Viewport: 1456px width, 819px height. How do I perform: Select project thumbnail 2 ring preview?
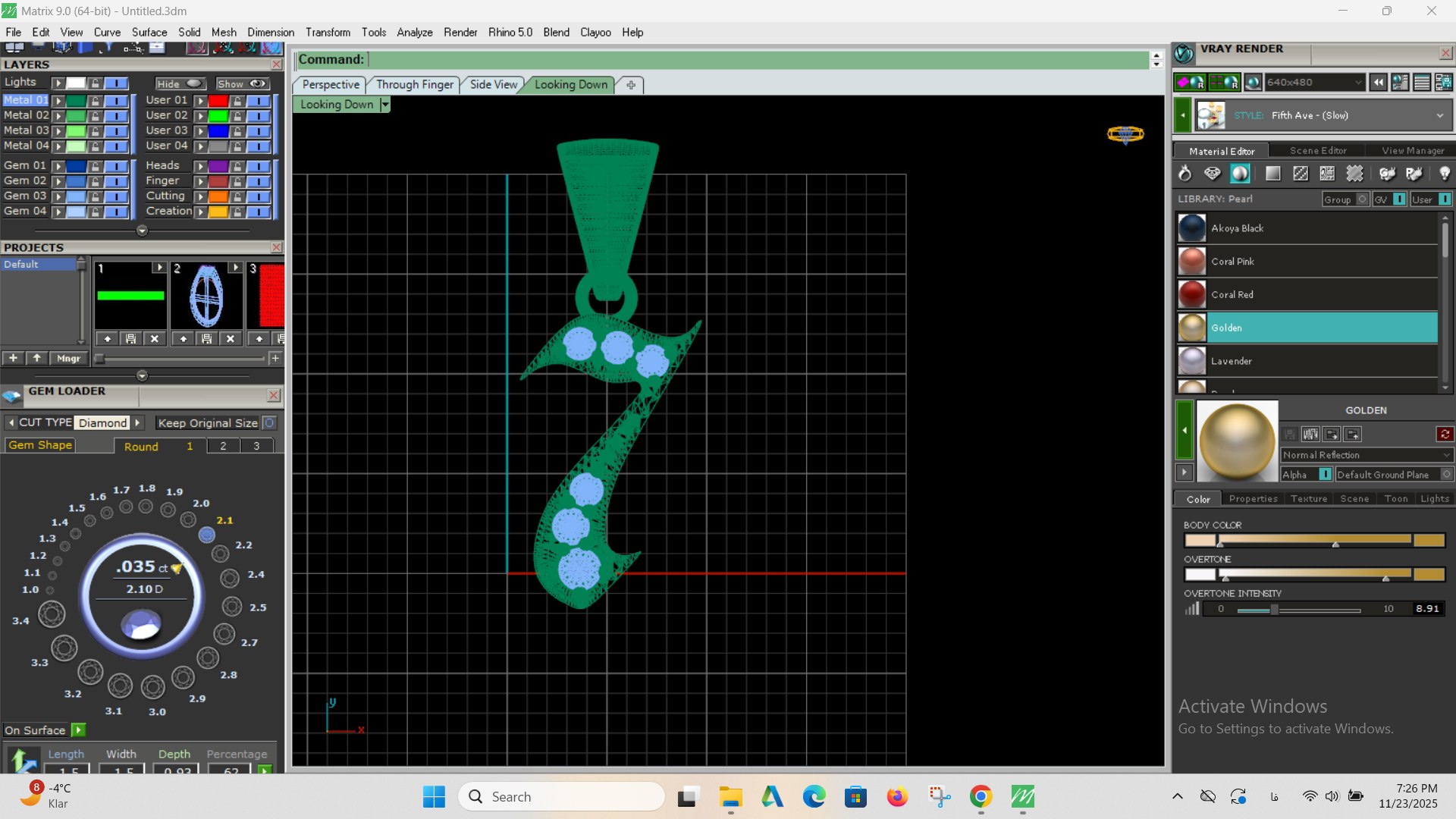[x=206, y=296]
